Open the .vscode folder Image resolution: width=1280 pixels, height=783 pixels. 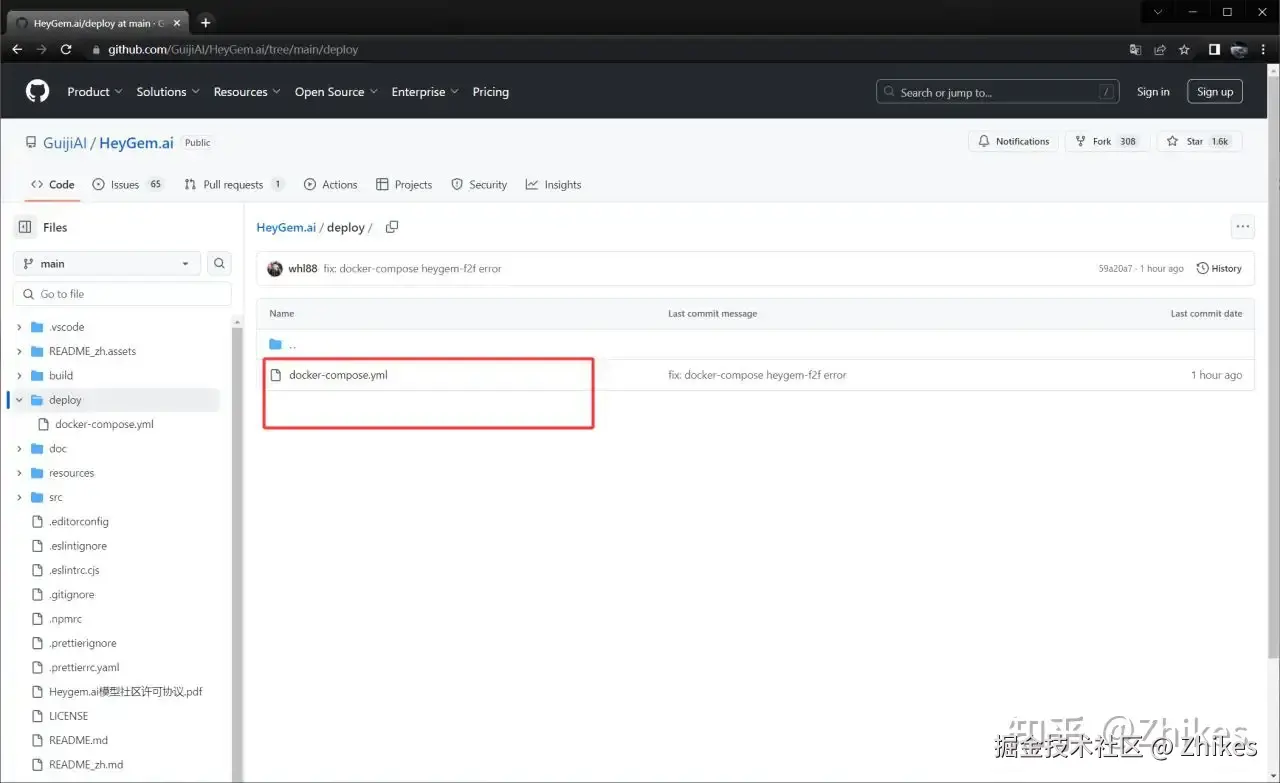[67, 327]
